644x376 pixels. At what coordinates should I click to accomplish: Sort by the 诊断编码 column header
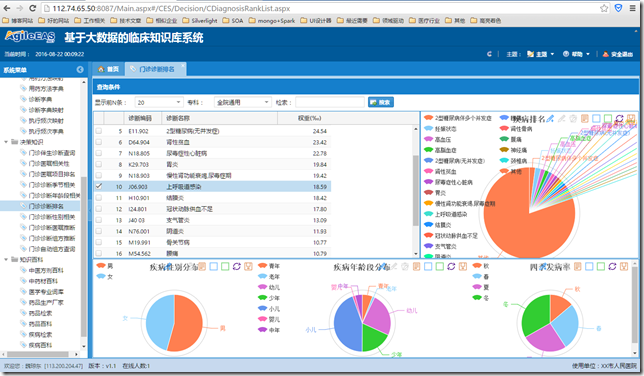pos(143,118)
